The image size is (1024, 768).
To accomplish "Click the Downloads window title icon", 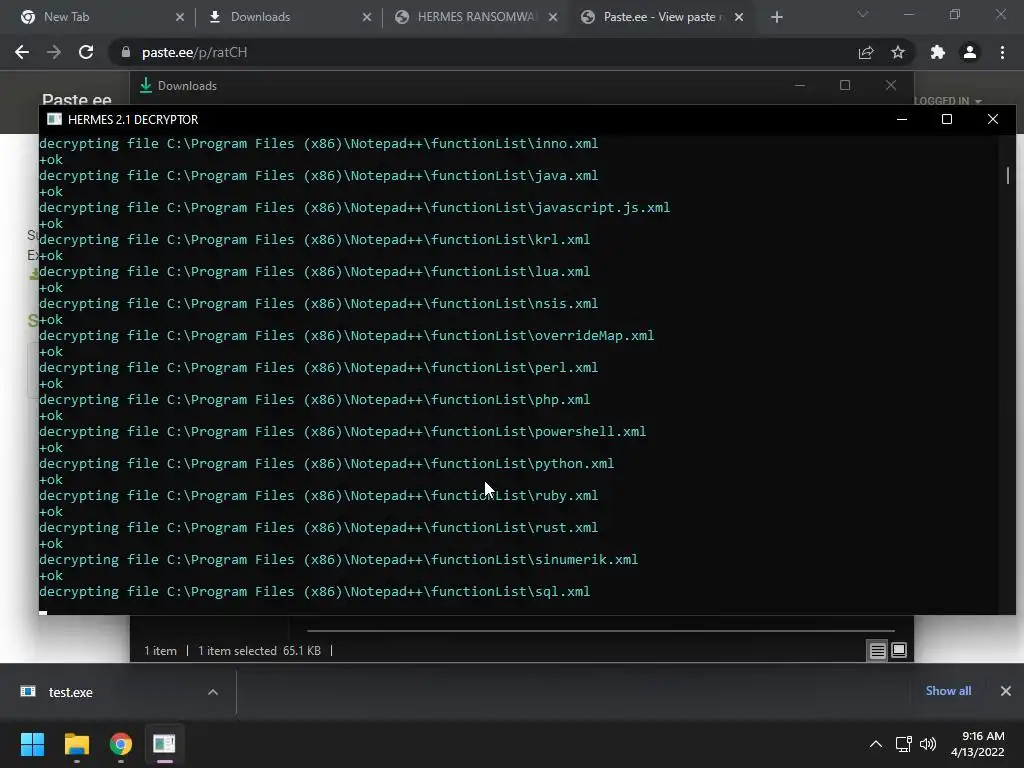I will coord(146,86).
